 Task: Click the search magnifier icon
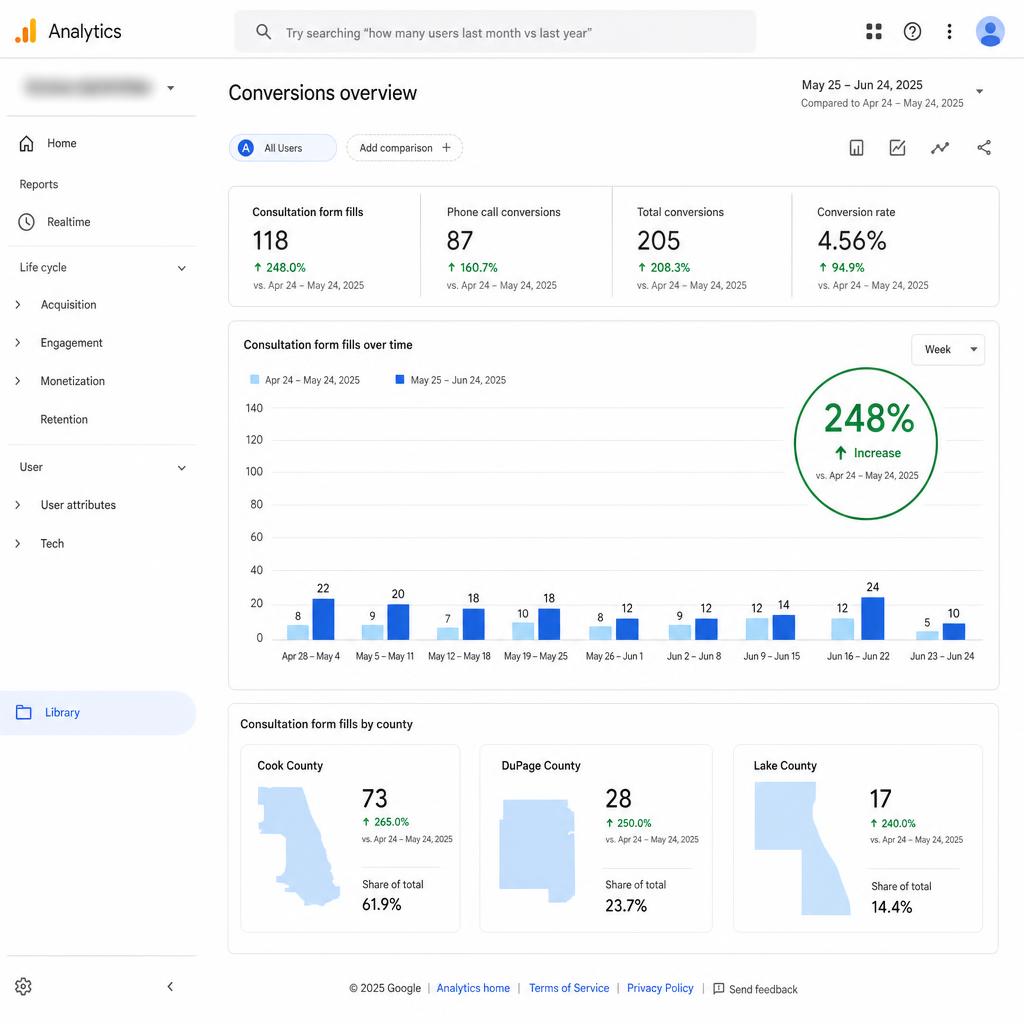pos(263,31)
